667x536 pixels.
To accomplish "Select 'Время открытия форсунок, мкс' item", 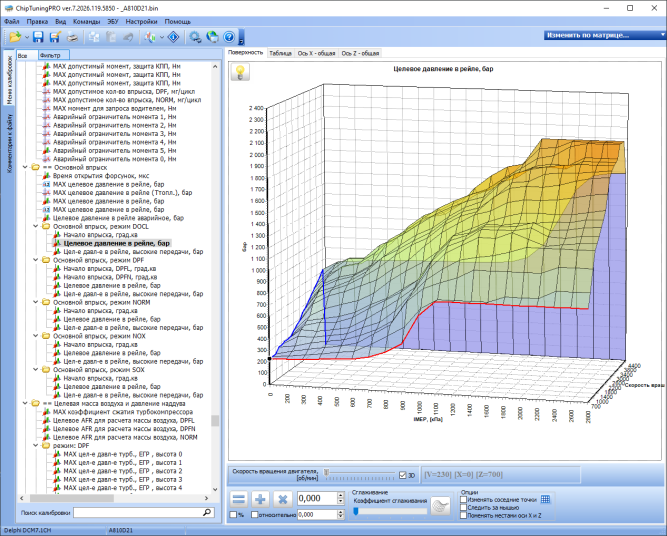I will [101, 176].
